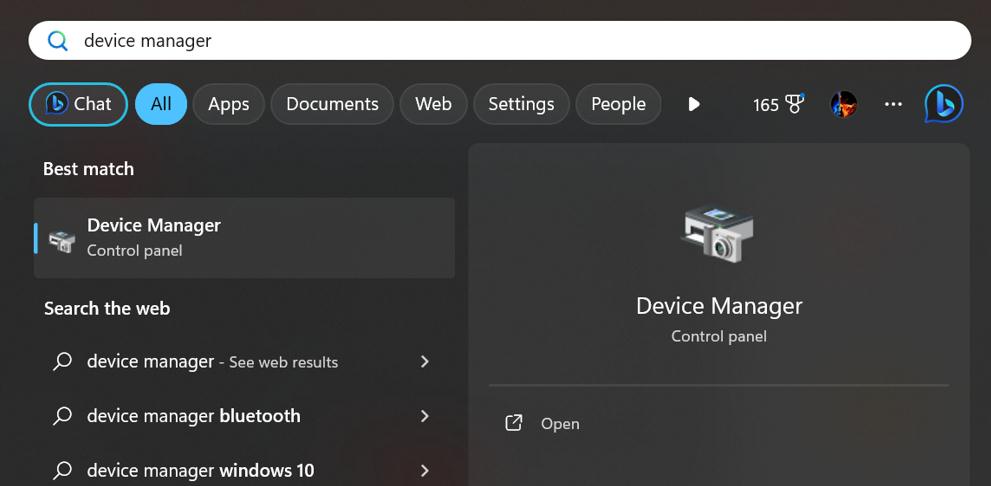Open the user profile avatar
991x486 pixels.
point(844,104)
